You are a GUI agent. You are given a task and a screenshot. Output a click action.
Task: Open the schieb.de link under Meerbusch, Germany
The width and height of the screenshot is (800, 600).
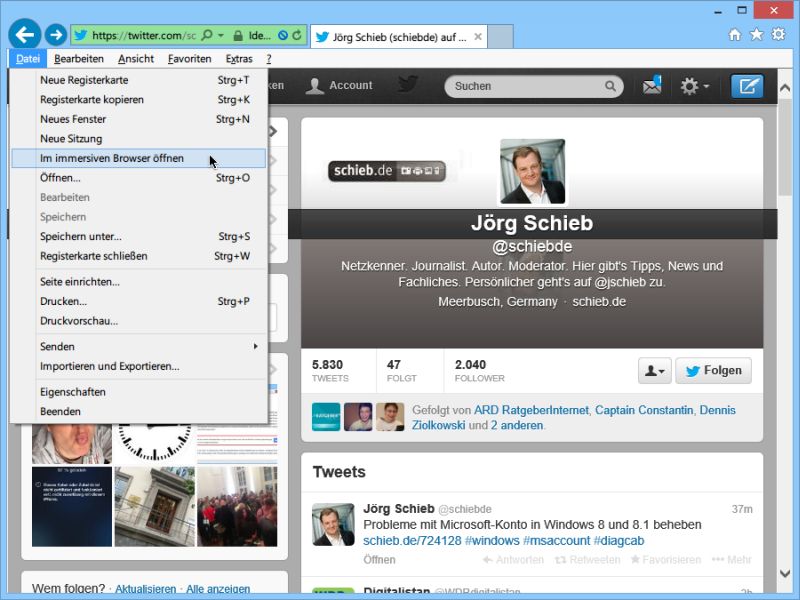point(599,302)
